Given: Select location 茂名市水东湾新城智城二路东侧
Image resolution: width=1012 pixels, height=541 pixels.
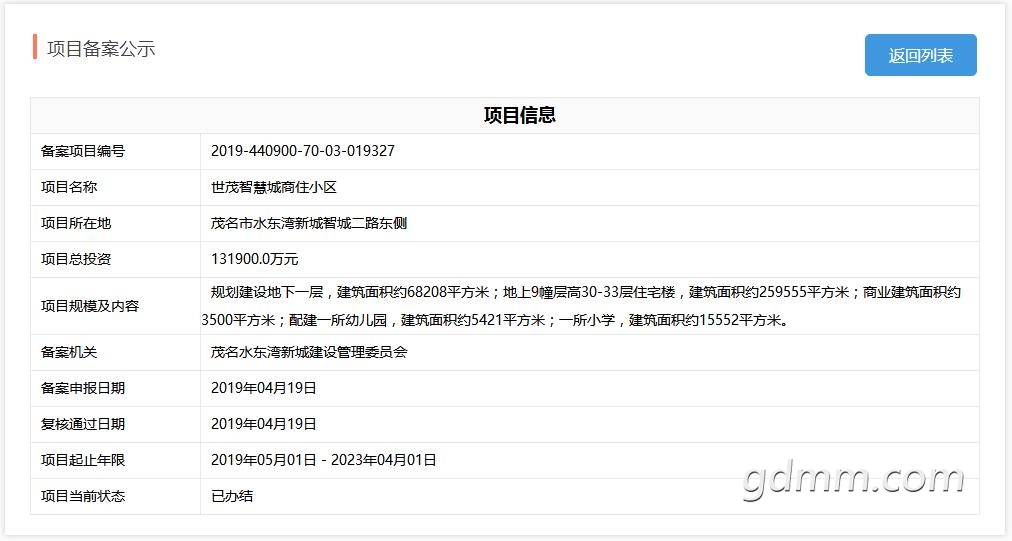Looking at the screenshot, I should 309,223.
